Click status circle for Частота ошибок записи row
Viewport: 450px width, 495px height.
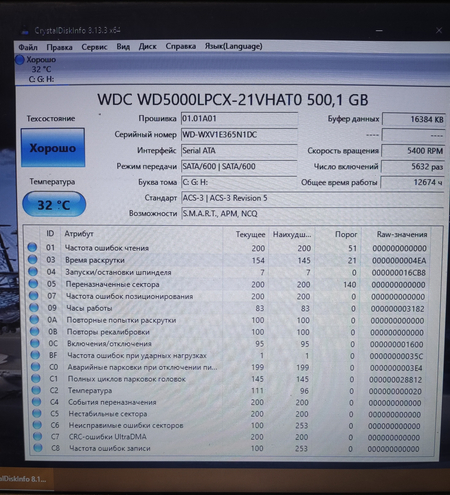coord(38,448)
